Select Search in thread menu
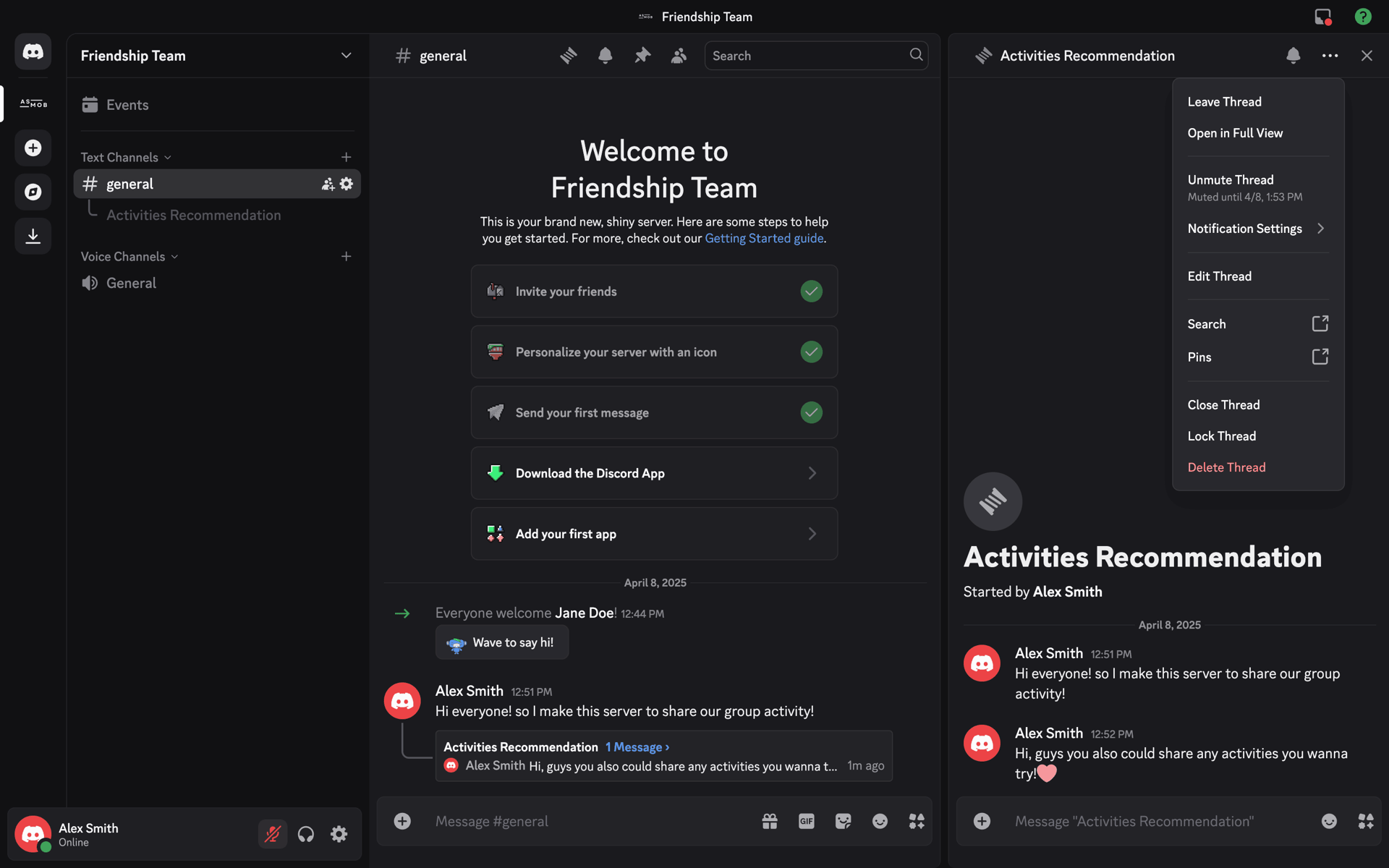 pos(1258,324)
